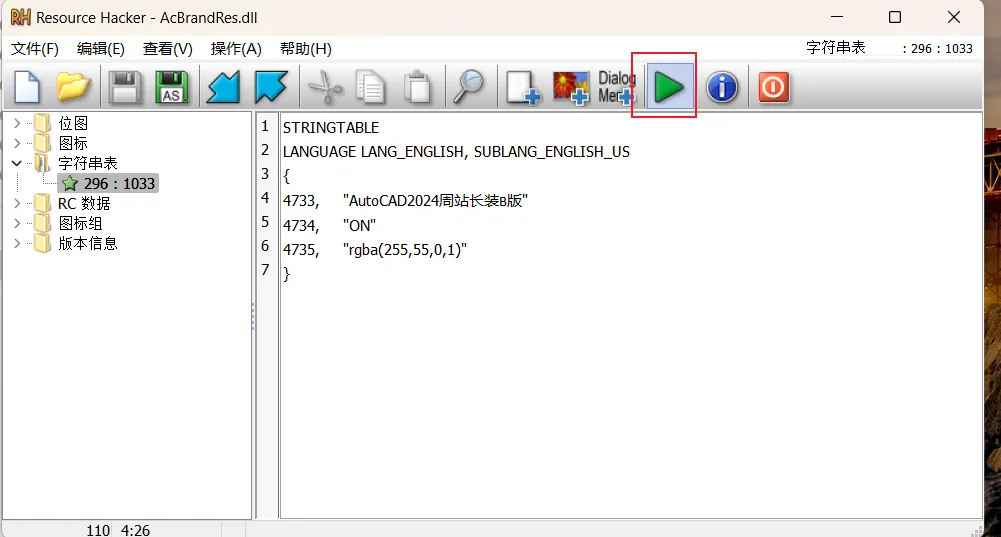Click the pane splitter grip handle

253,316
